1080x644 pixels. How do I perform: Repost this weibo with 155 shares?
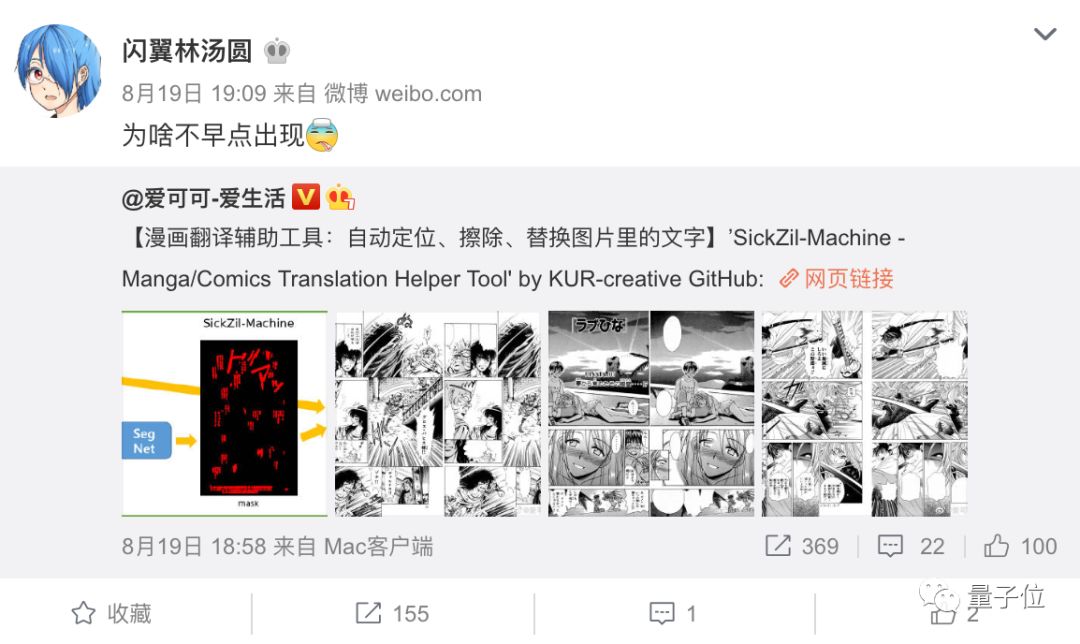click(x=392, y=613)
